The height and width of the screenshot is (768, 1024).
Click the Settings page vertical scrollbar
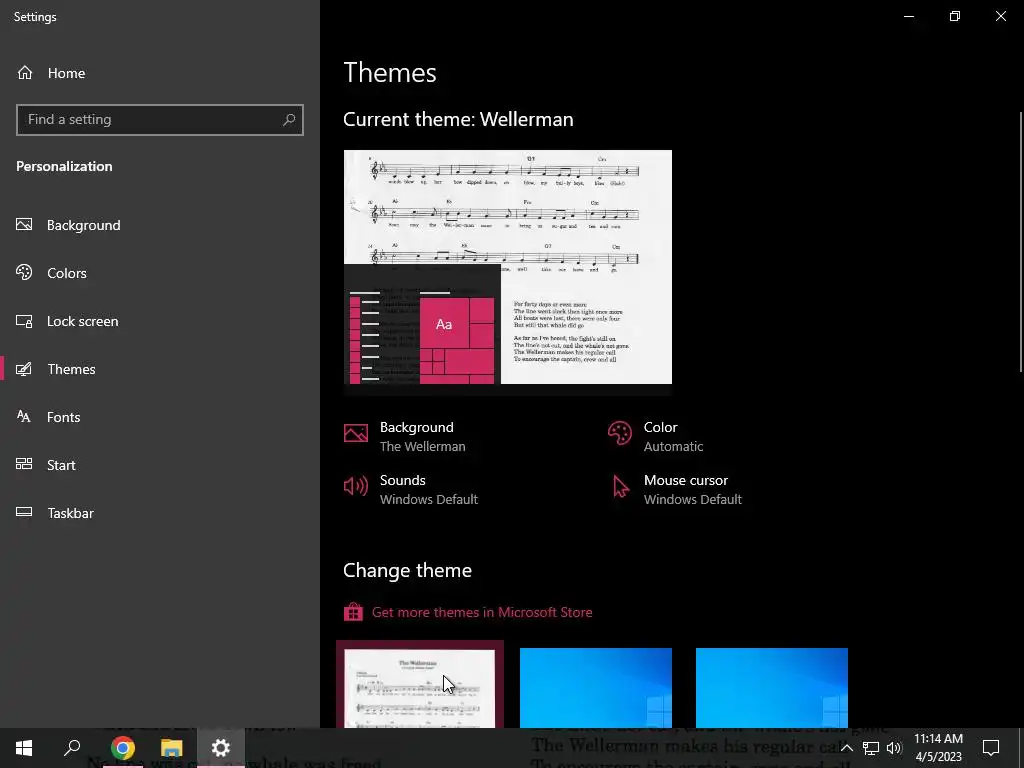[1020, 242]
